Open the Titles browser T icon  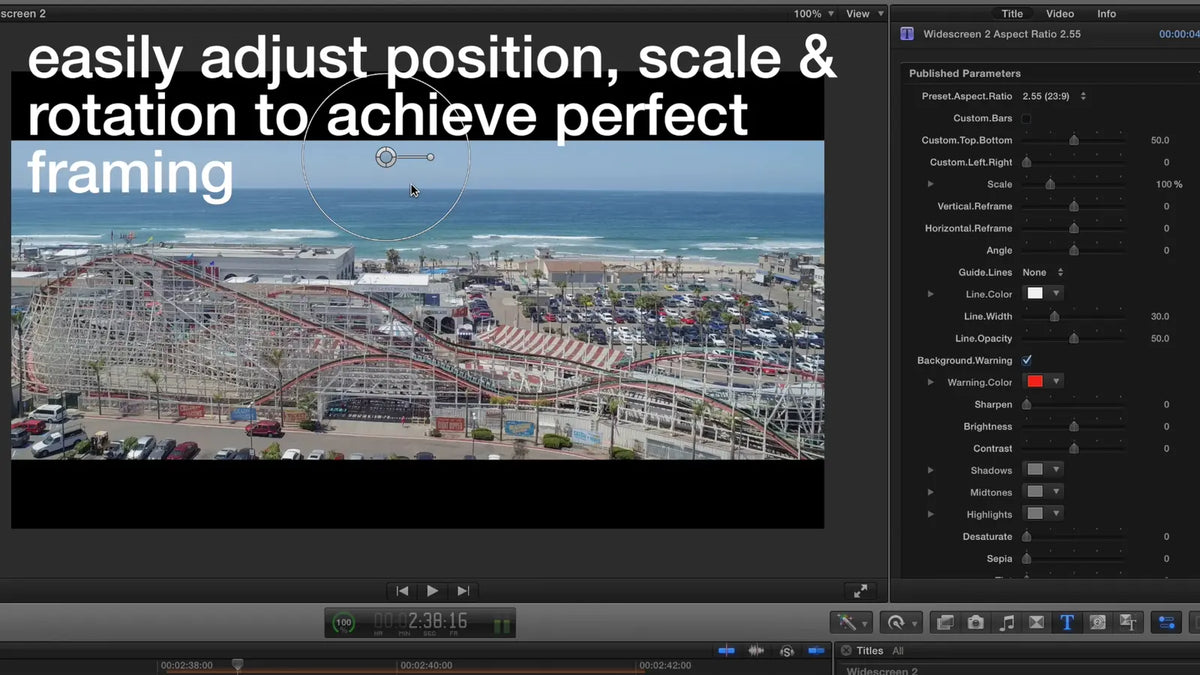1067,622
